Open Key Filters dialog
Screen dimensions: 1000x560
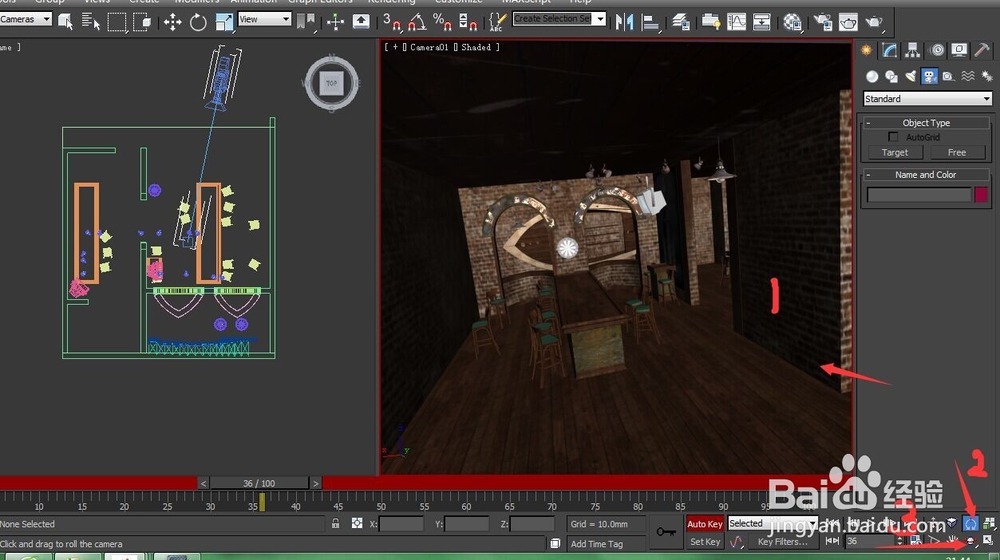[783, 542]
